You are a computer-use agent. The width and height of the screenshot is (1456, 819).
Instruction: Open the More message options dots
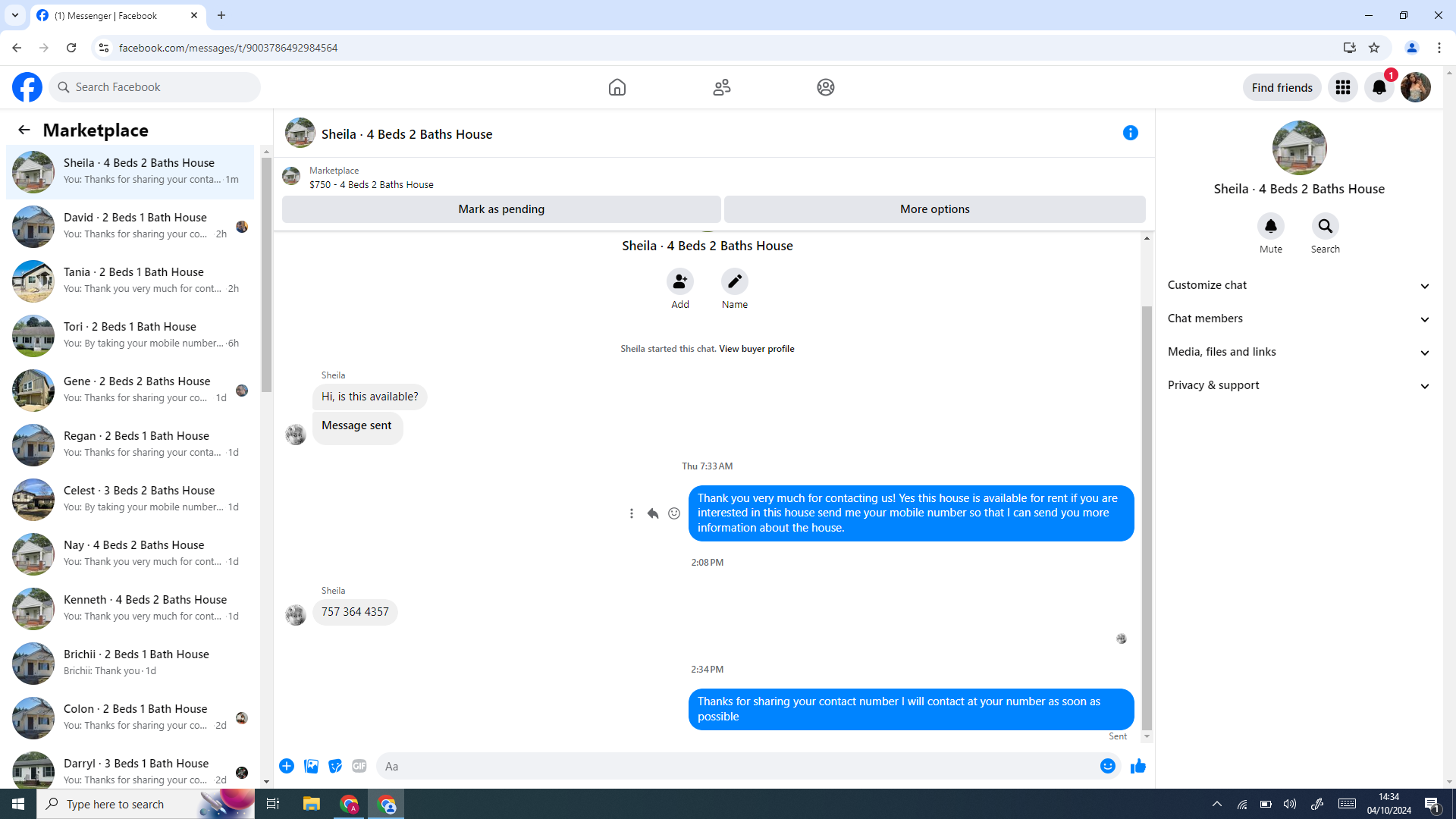tap(632, 513)
